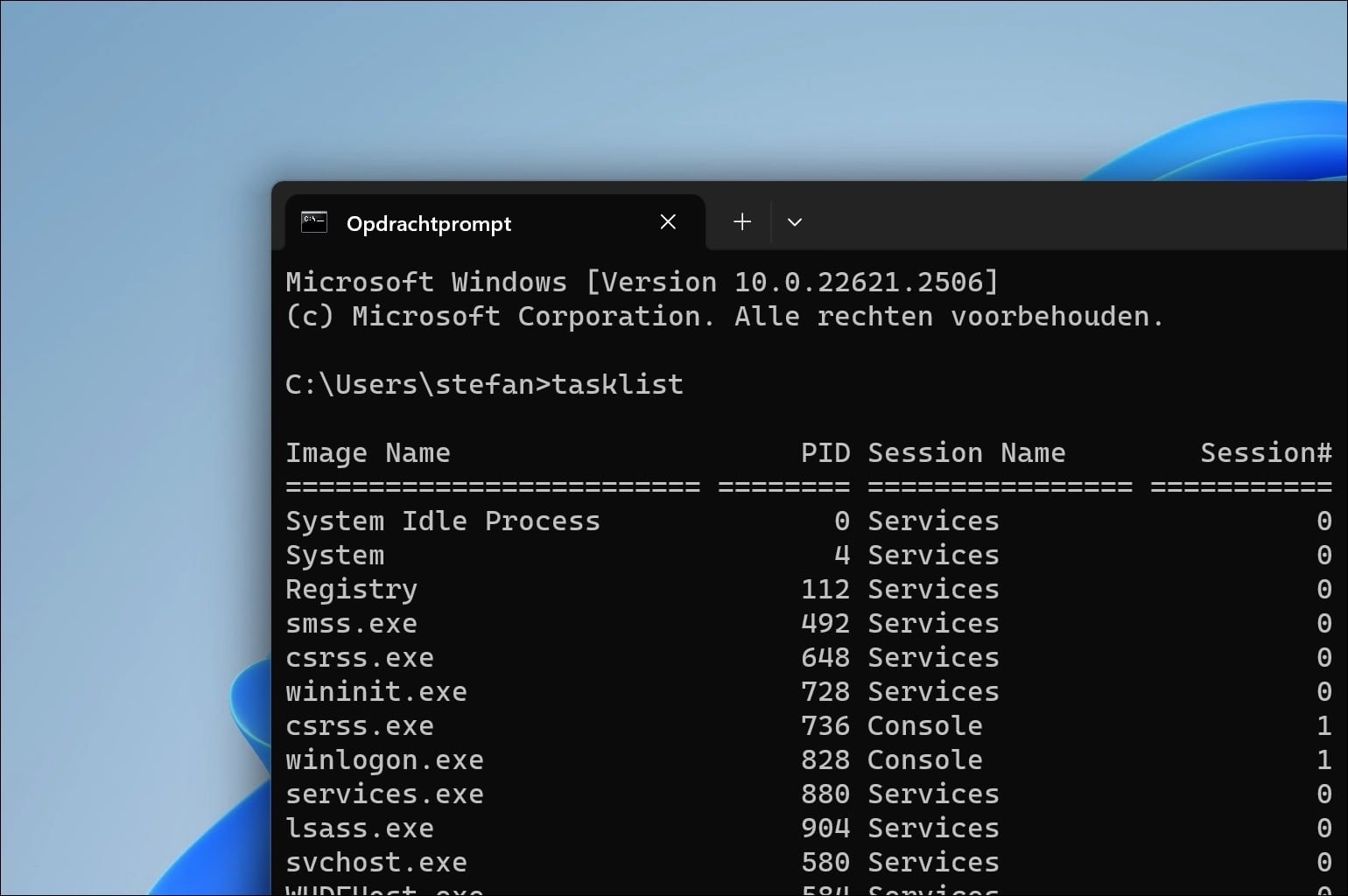Open a new terminal tab with plus

coord(742,222)
